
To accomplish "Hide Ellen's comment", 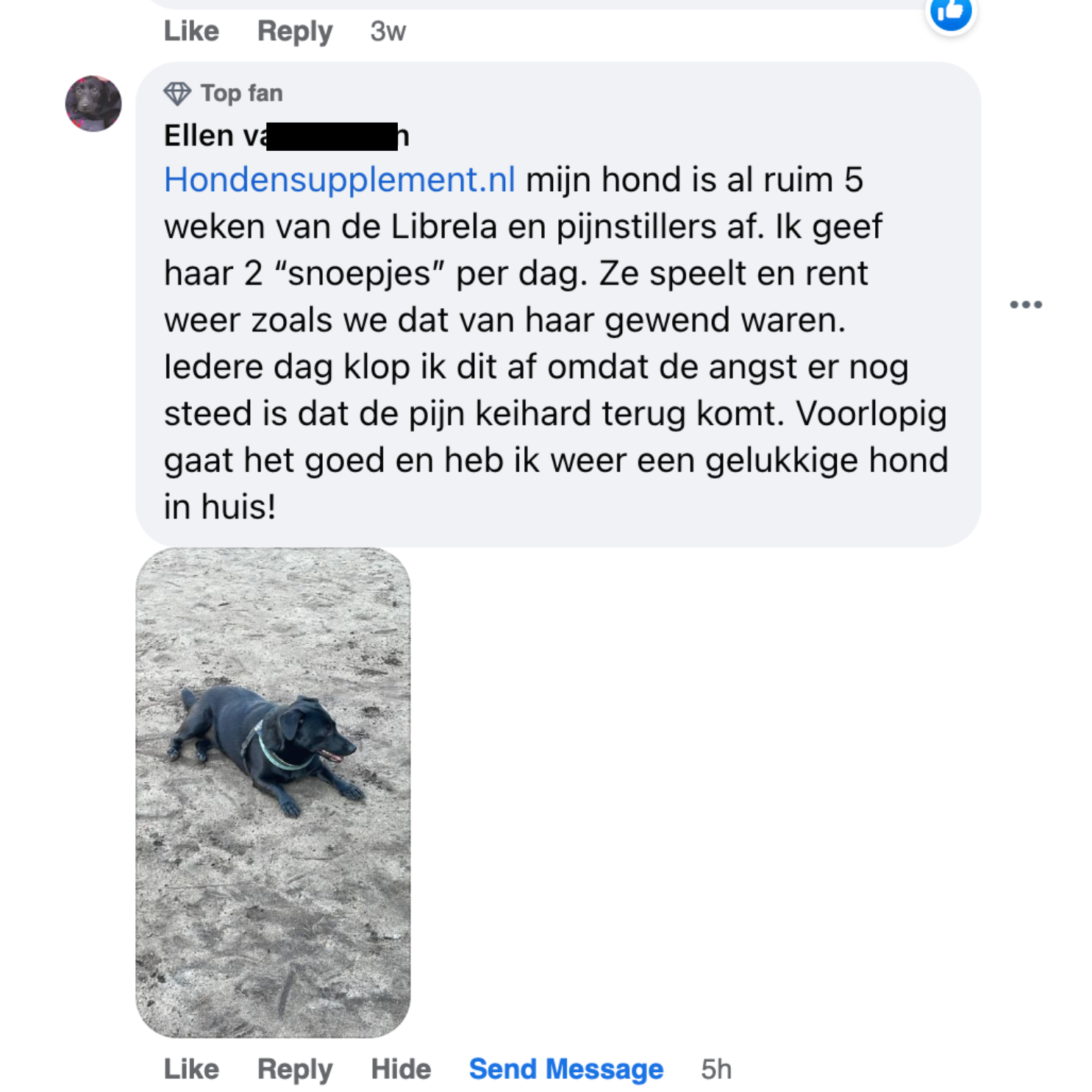I will pyautogui.click(x=401, y=1068).
